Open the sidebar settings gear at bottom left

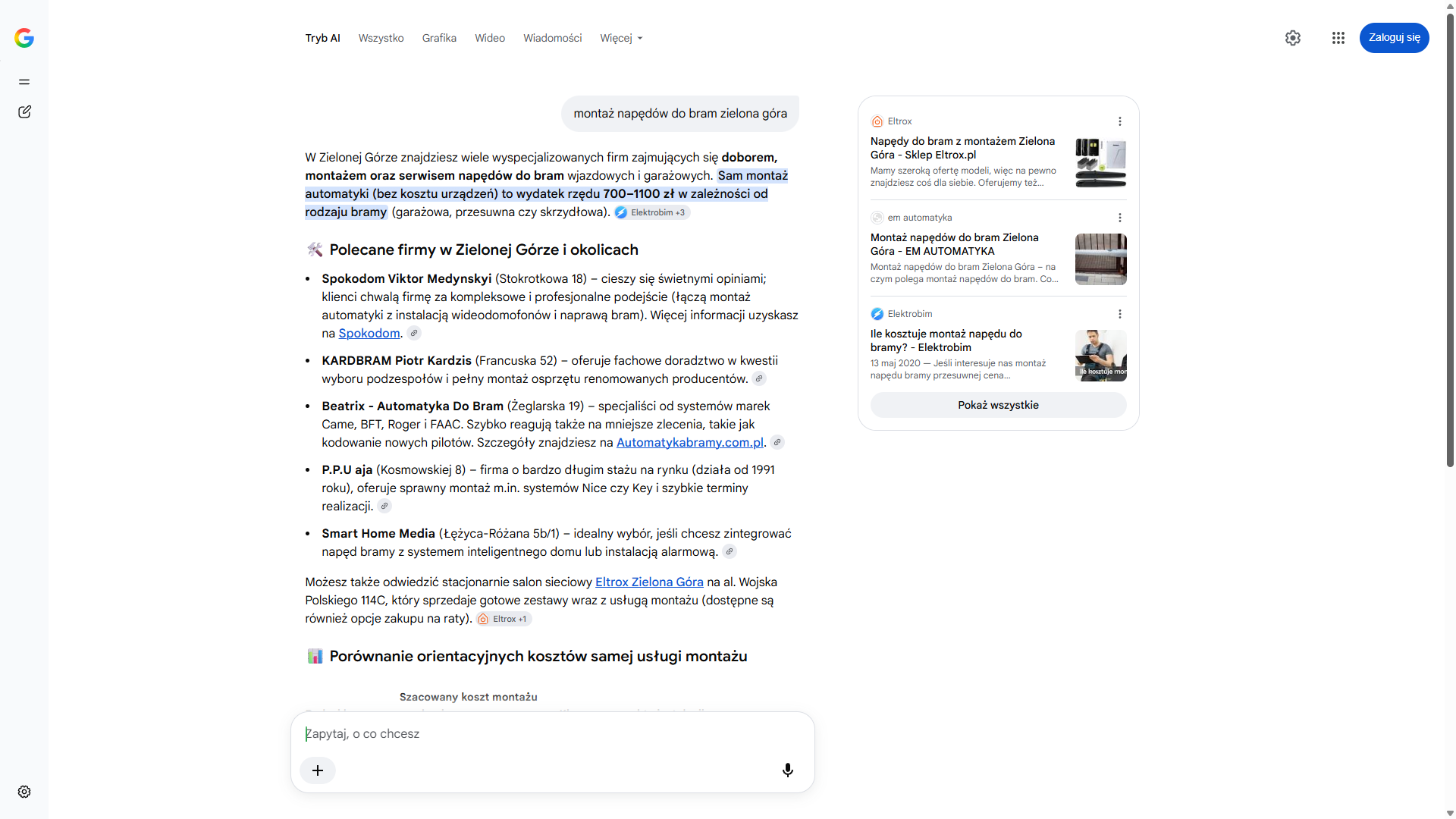(24, 792)
